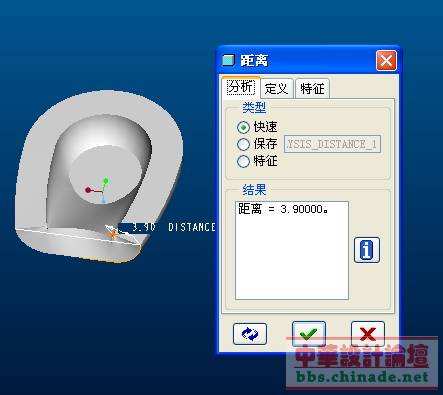The height and width of the screenshot is (395, 443).
Task: Close the 距离 dialog window
Action: tap(386, 61)
